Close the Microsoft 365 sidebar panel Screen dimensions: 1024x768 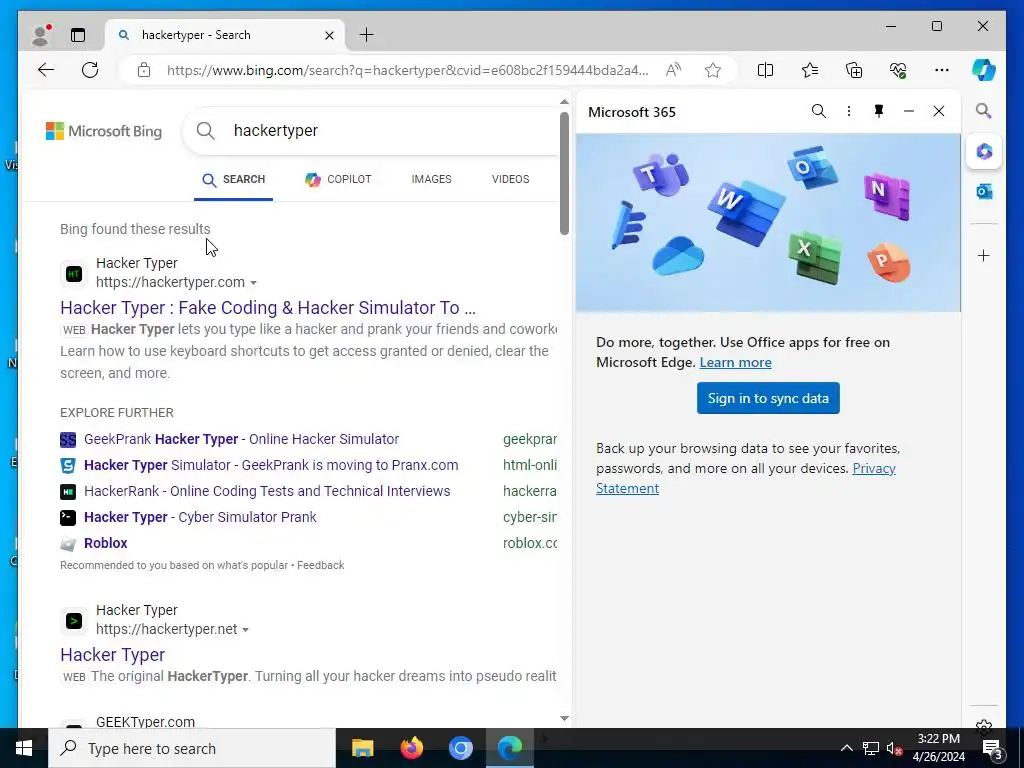click(938, 112)
